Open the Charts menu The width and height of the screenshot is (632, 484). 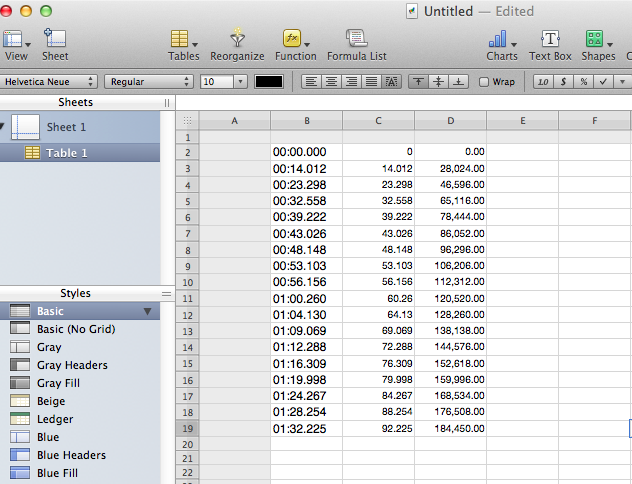coord(502,45)
